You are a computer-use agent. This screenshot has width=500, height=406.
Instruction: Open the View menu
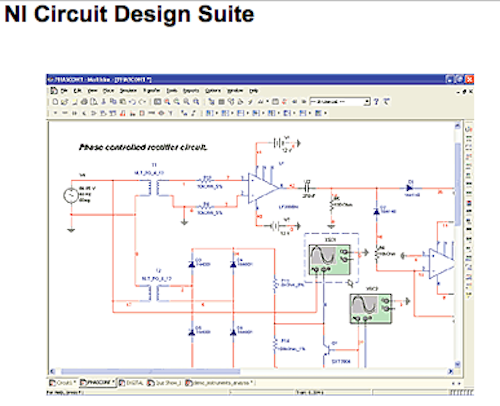click(92, 91)
